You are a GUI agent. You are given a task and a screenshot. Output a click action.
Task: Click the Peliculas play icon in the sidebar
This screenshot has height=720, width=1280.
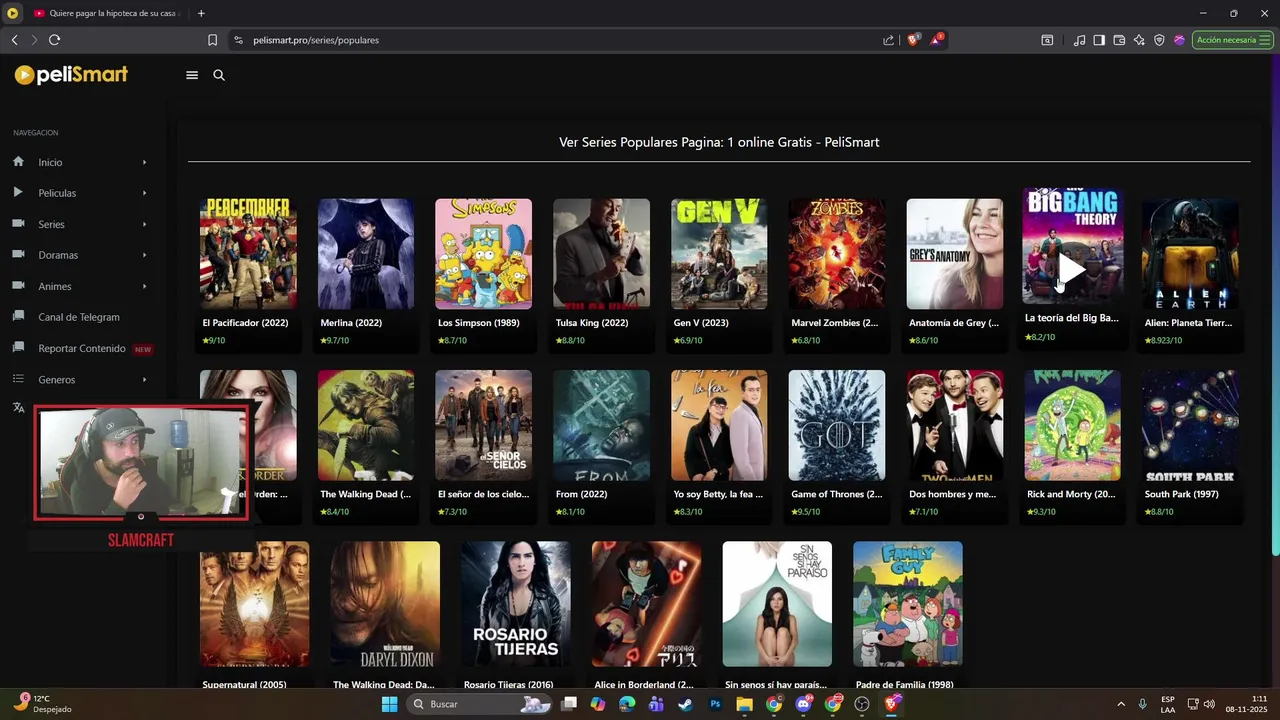18,192
